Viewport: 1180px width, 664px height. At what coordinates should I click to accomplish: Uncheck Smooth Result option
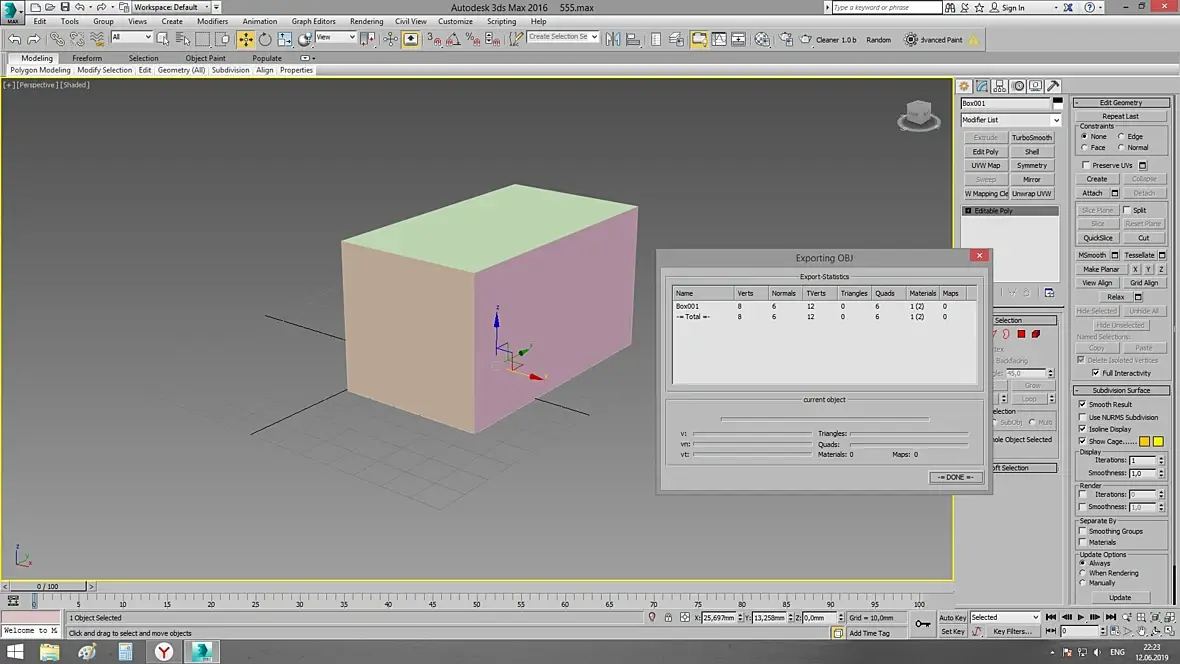coord(1083,404)
